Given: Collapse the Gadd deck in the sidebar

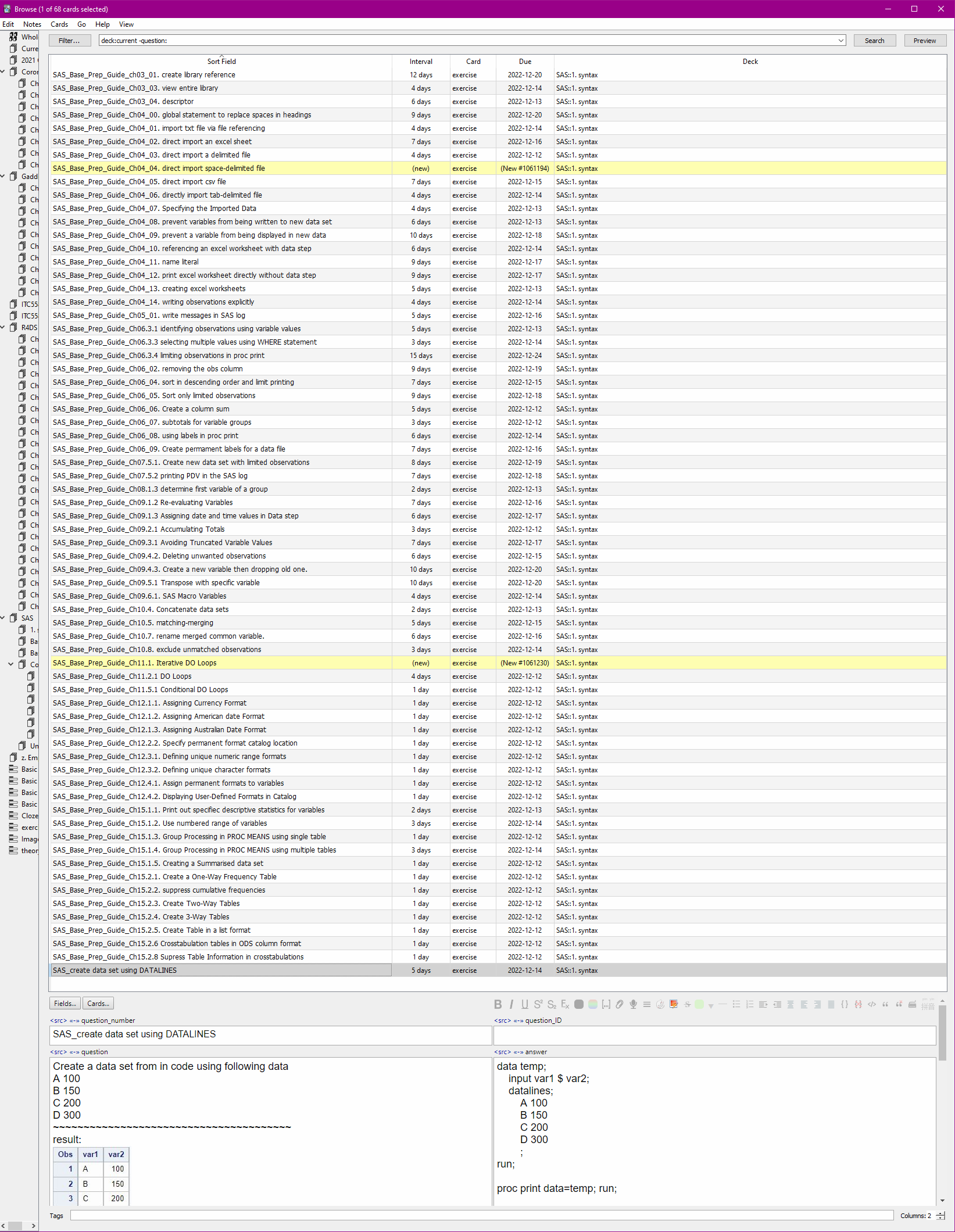Looking at the screenshot, I should tap(3, 176).
